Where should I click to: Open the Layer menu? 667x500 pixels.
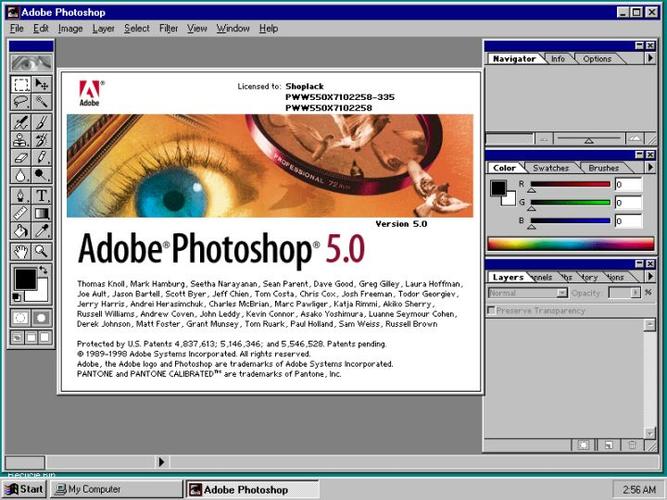click(x=103, y=29)
